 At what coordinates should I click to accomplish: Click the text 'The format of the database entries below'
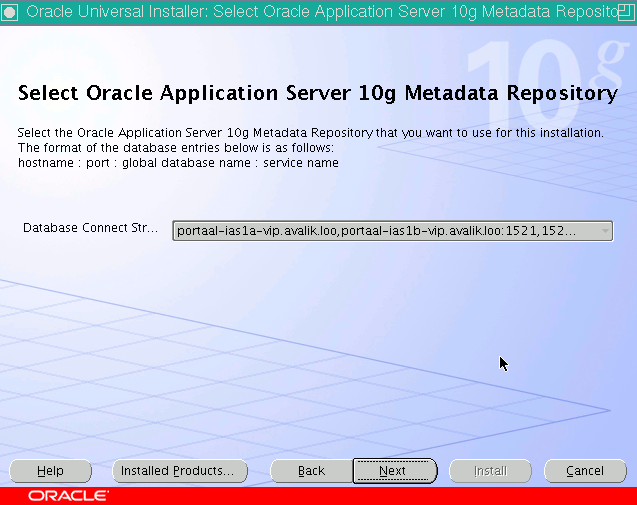[x=138, y=147]
